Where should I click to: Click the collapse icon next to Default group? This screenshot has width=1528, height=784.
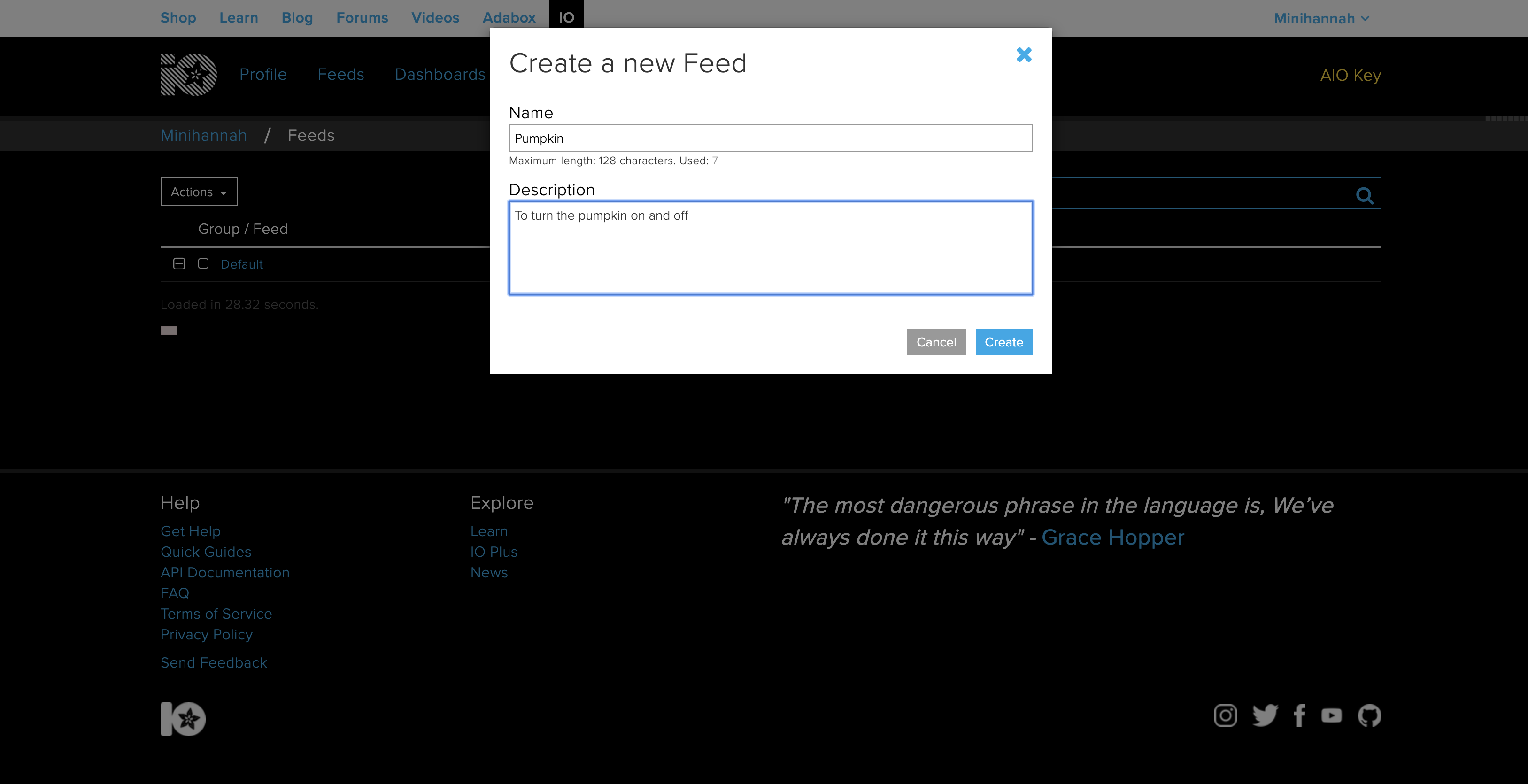[179, 264]
